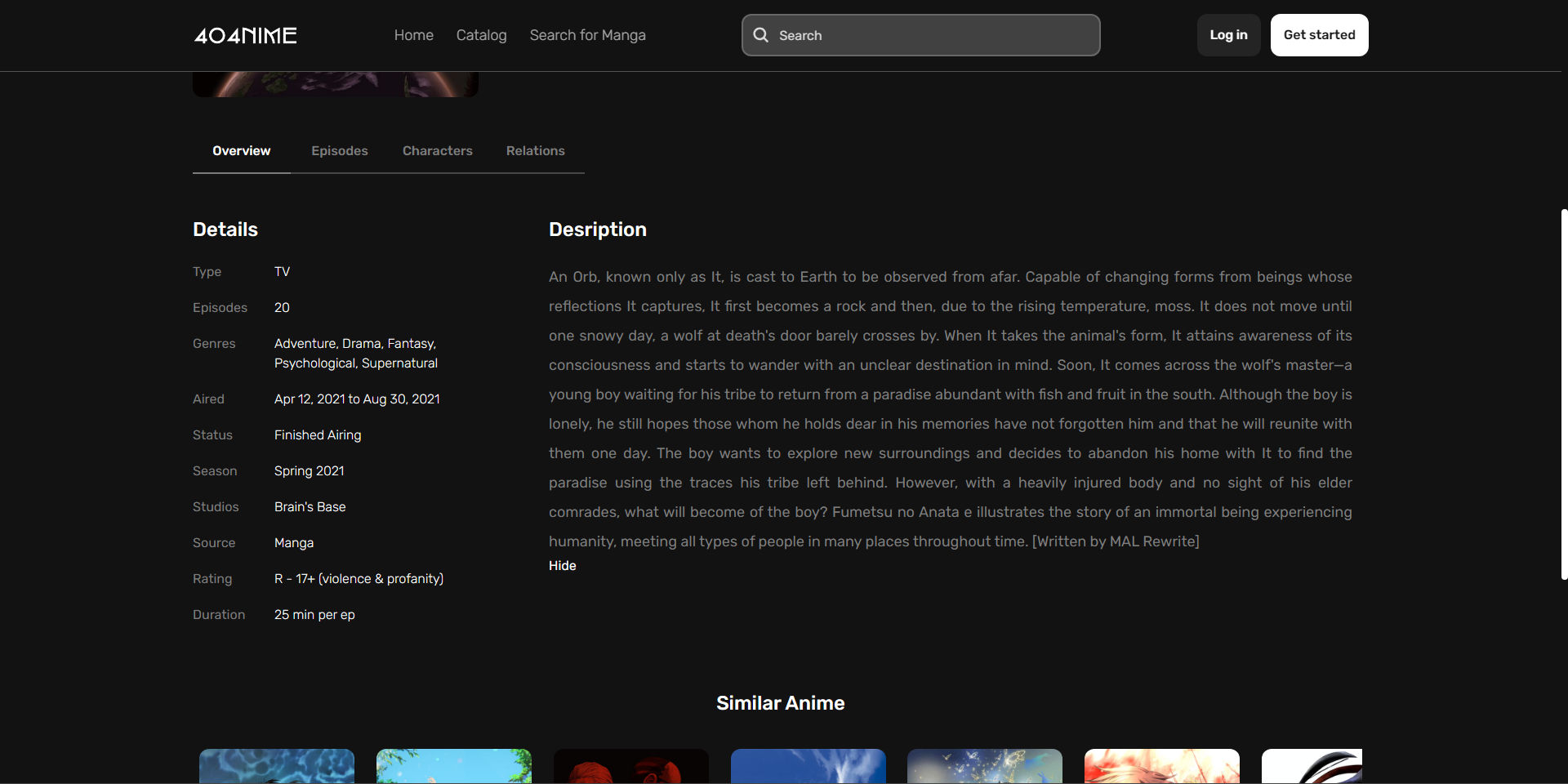Click the Get started button
The width and height of the screenshot is (1568, 784).
1319,35
